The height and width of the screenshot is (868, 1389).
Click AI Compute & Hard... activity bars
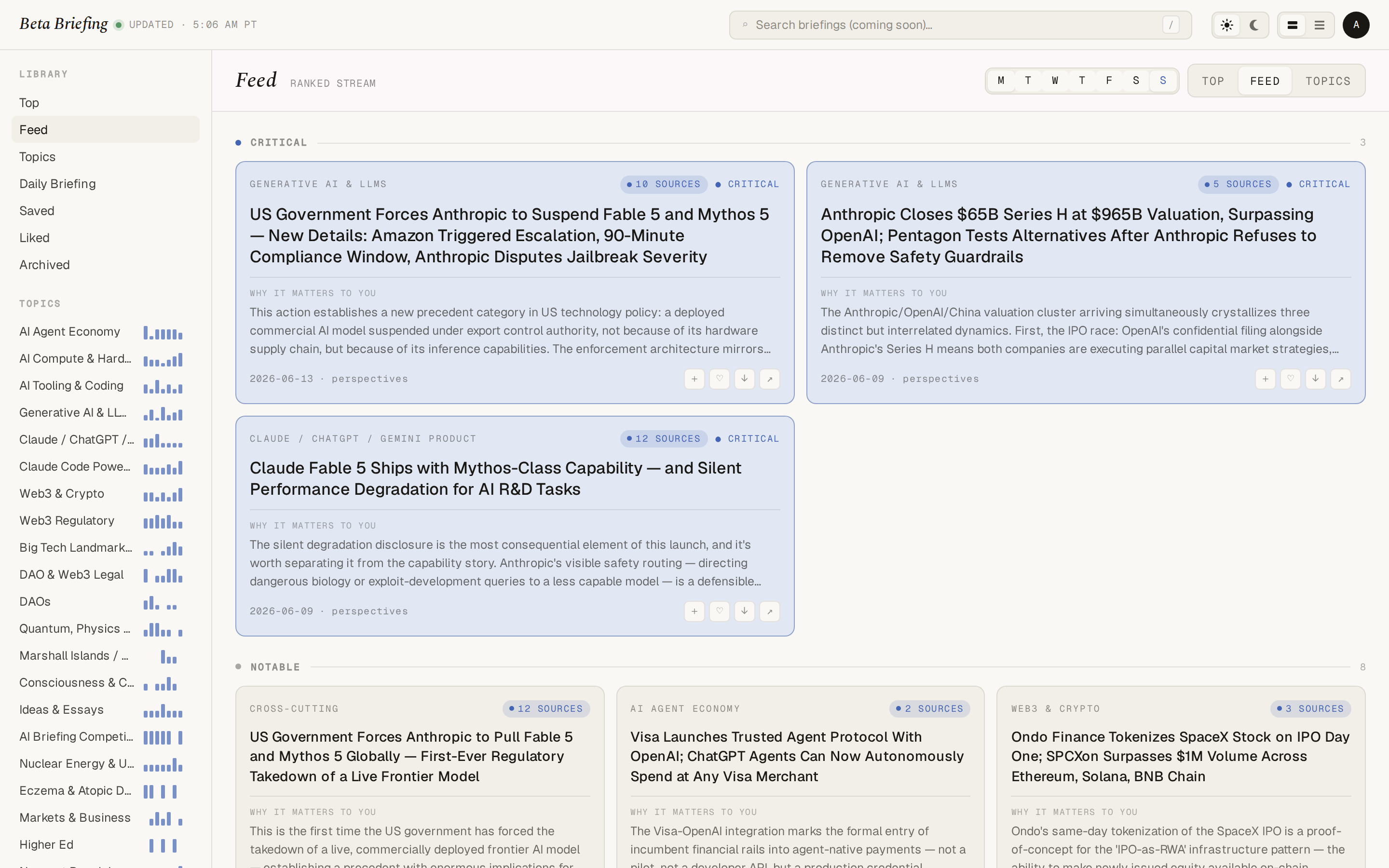pos(163,359)
